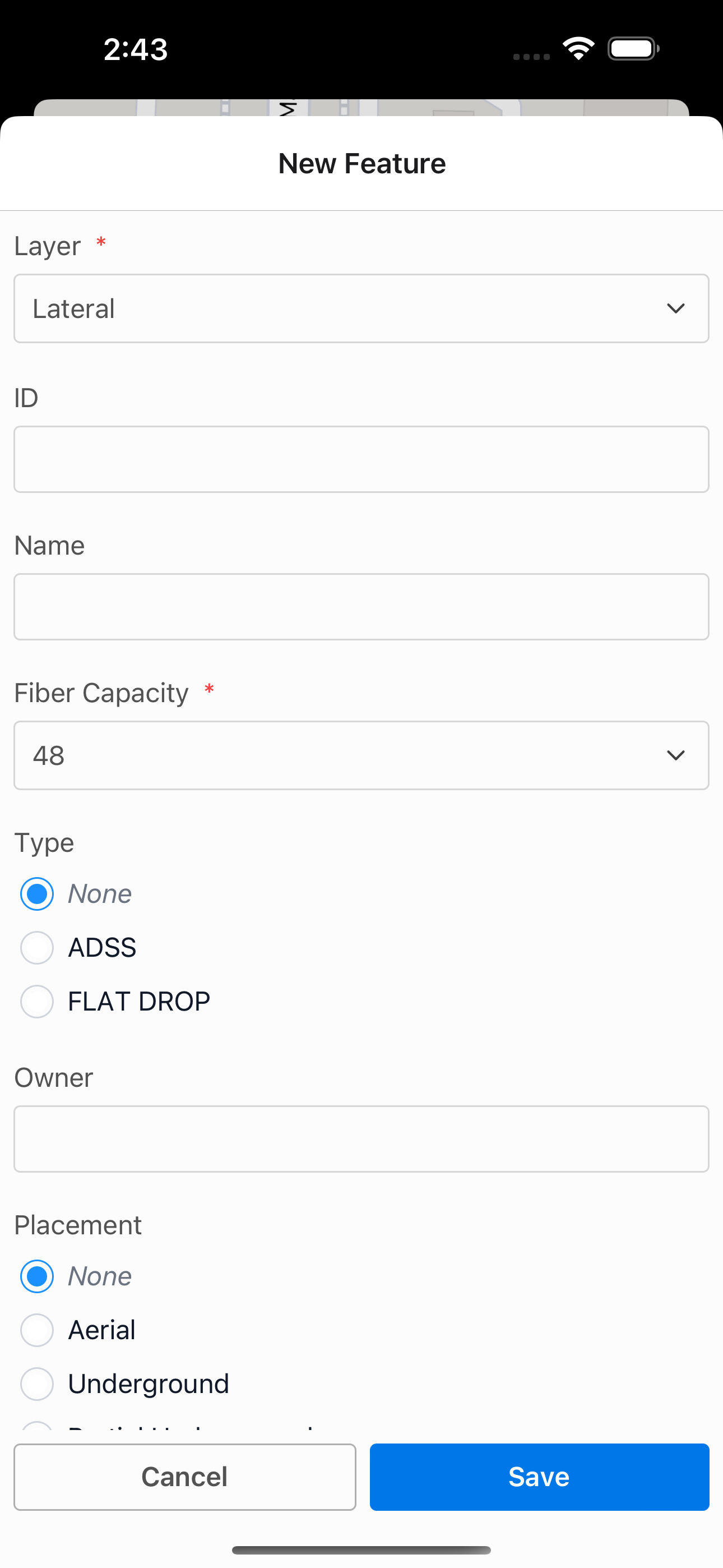The height and width of the screenshot is (1568, 723).
Task: Select None under Placement
Action: click(x=37, y=1276)
